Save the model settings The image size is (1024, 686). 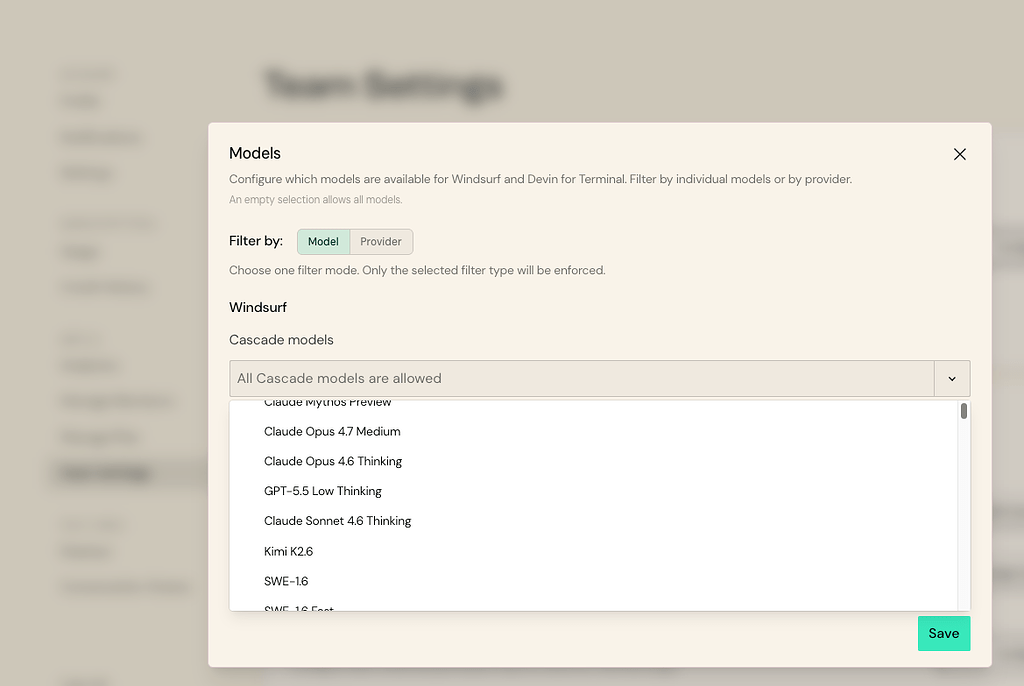[x=944, y=633]
